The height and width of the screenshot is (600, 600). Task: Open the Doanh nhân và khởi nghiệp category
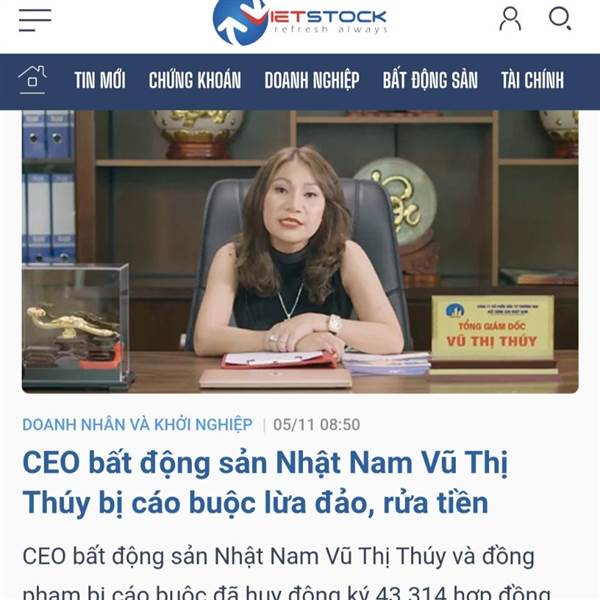pos(137,425)
